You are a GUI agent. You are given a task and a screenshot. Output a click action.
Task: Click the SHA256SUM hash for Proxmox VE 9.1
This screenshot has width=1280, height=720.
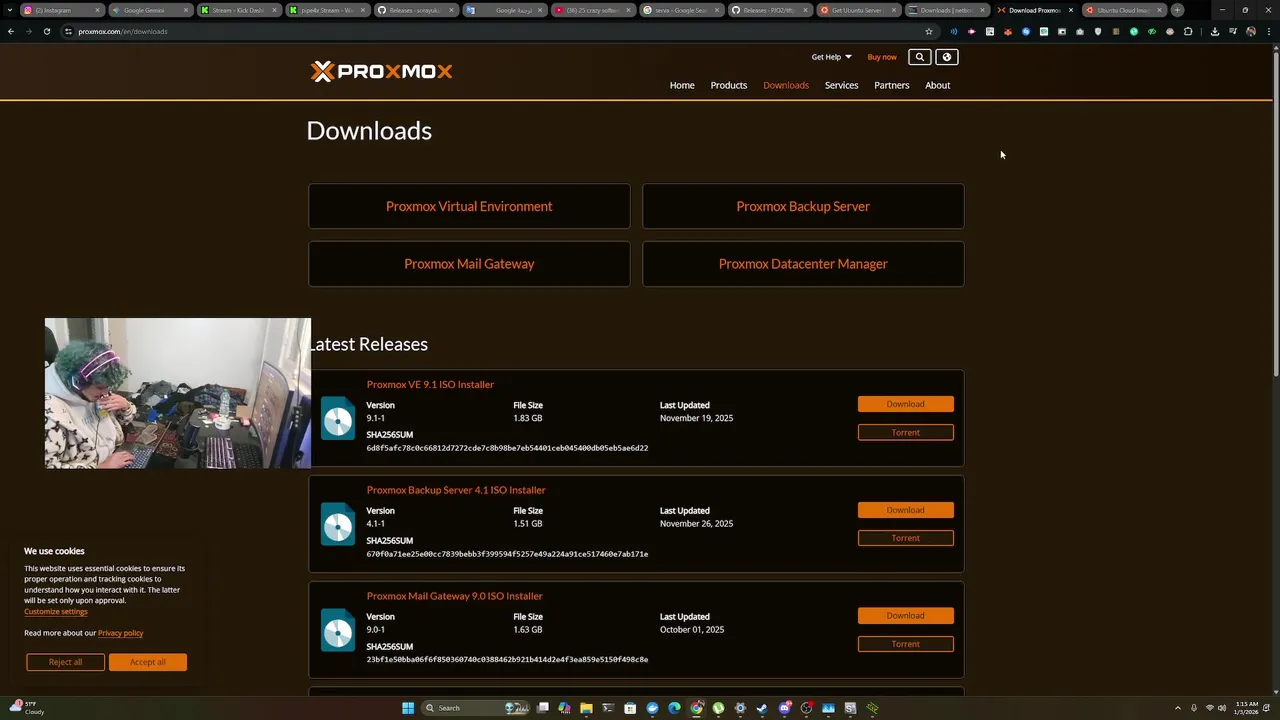507,448
